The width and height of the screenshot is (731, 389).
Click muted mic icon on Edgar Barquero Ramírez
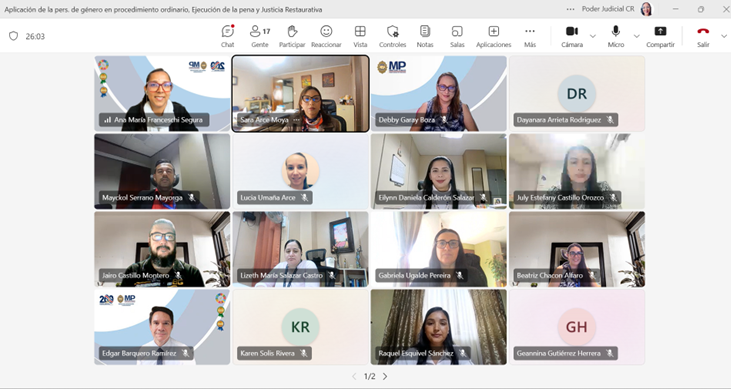click(x=186, y=354)
